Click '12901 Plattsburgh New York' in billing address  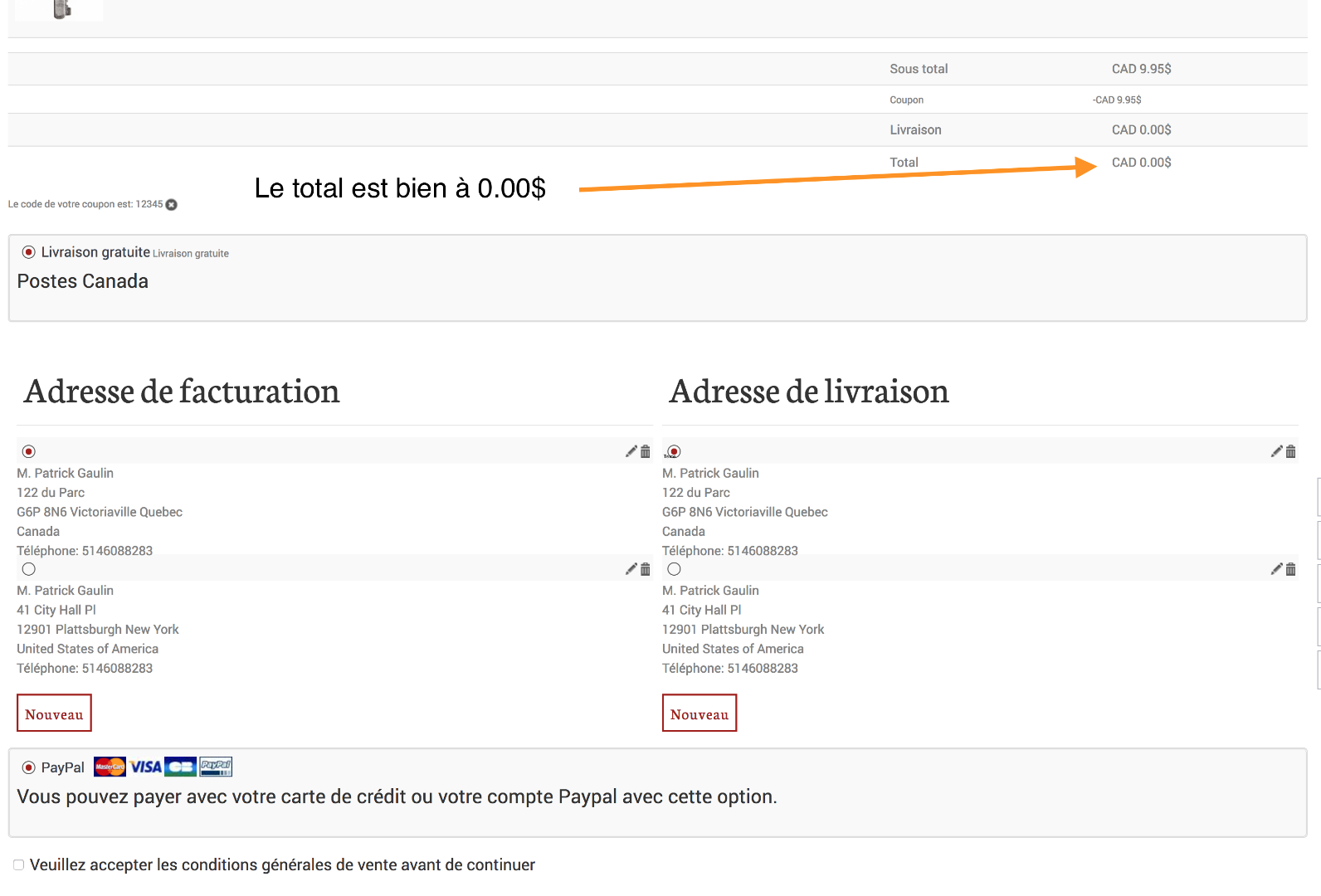[x=98, y=630]
